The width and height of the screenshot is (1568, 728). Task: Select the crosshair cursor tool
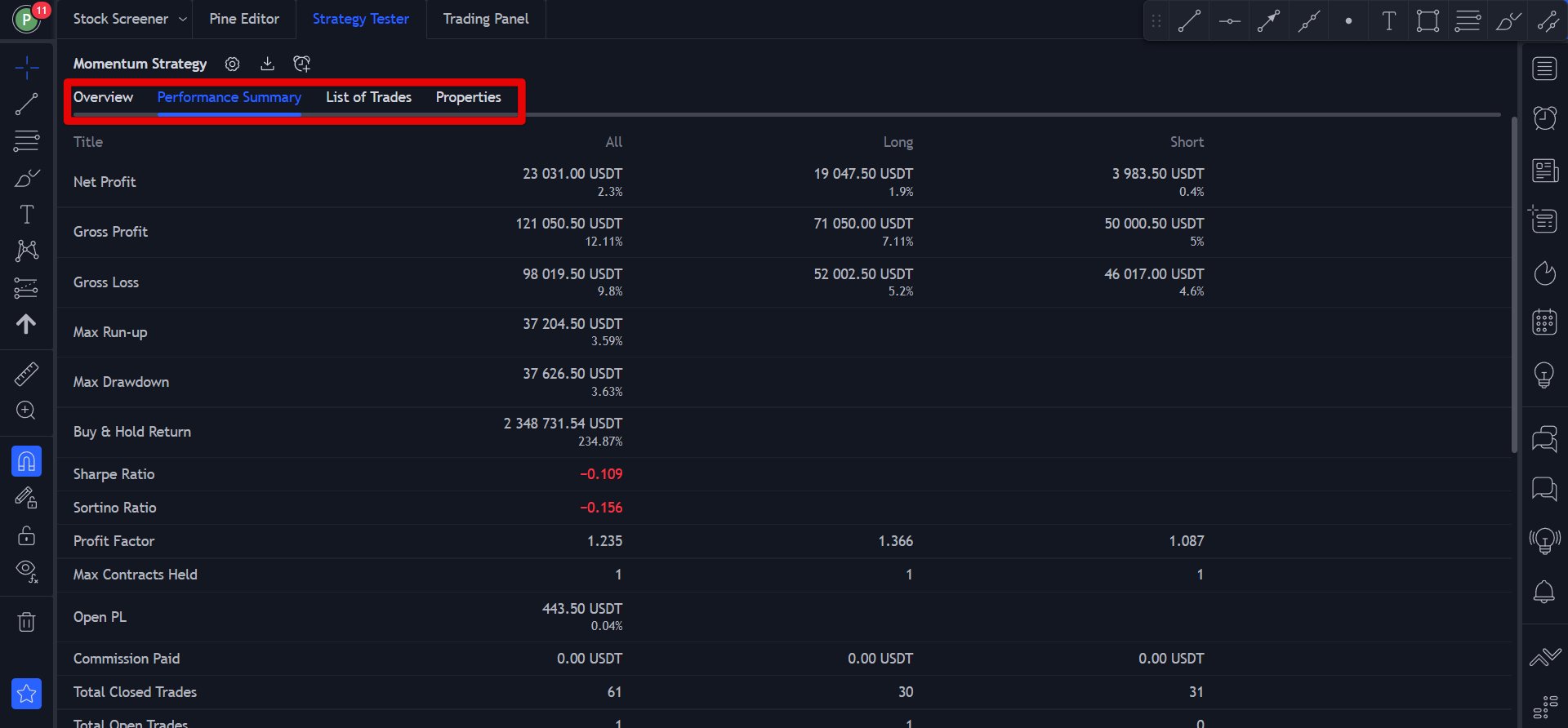27,68
